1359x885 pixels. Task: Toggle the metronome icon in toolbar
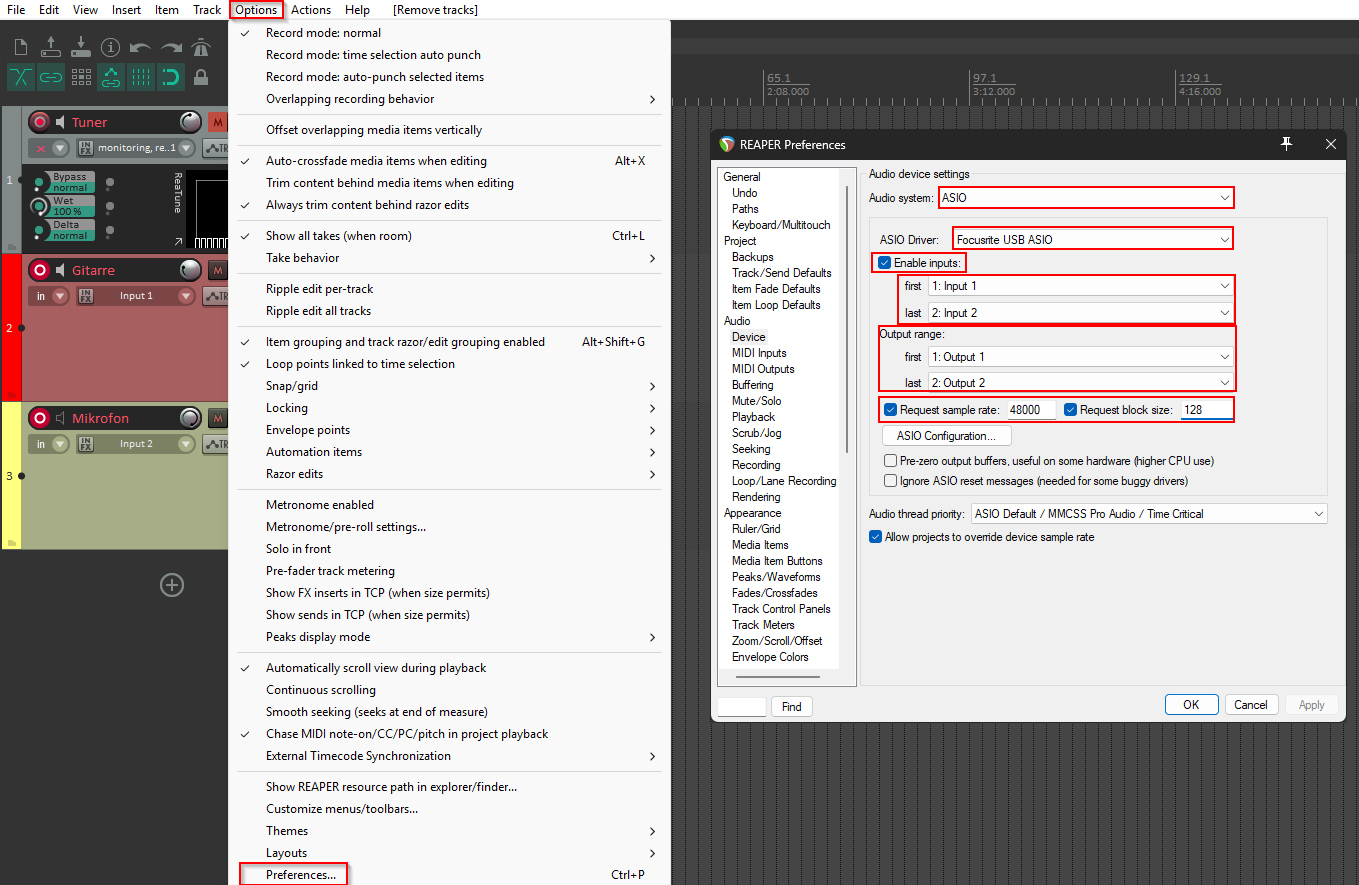pyautogui.click(x=201, y=47)
